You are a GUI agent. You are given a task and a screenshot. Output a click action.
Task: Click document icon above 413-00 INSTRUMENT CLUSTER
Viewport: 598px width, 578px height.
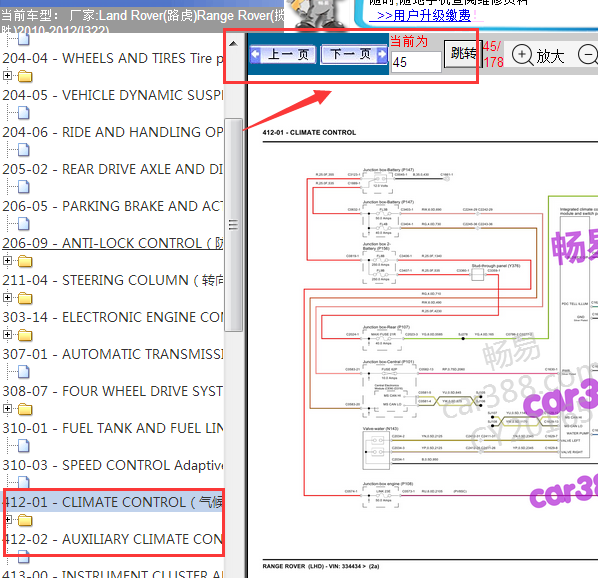click(24, 557)
